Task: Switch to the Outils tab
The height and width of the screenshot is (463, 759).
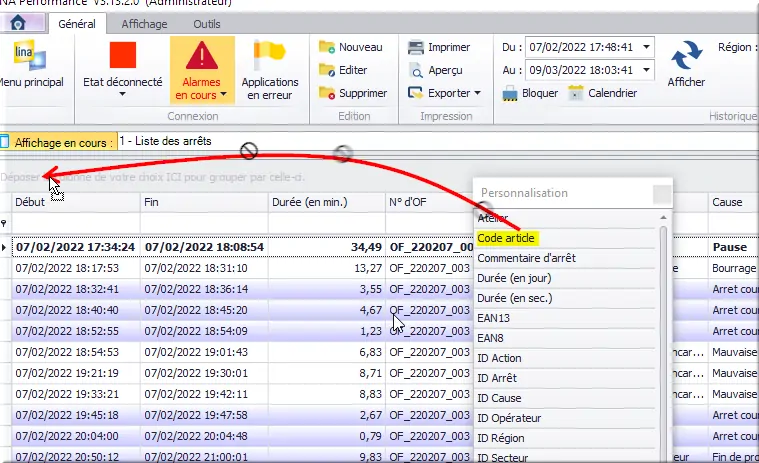Action: coord(207,24)
